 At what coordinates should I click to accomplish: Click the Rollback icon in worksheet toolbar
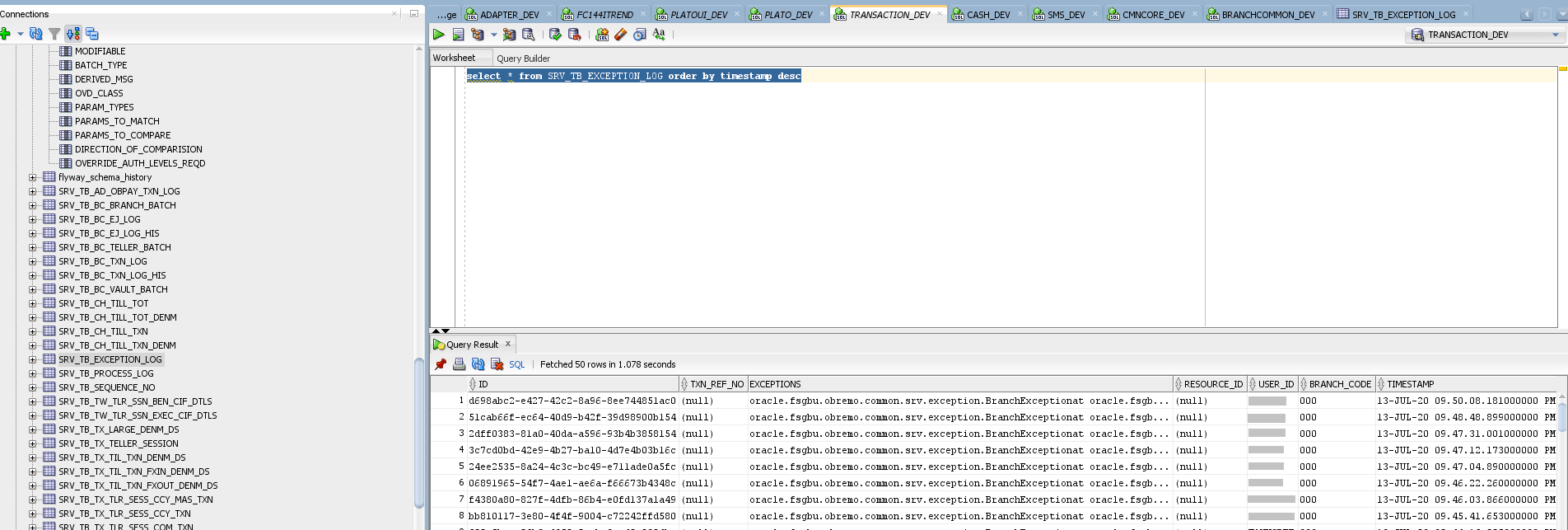(x=574, y=35)
